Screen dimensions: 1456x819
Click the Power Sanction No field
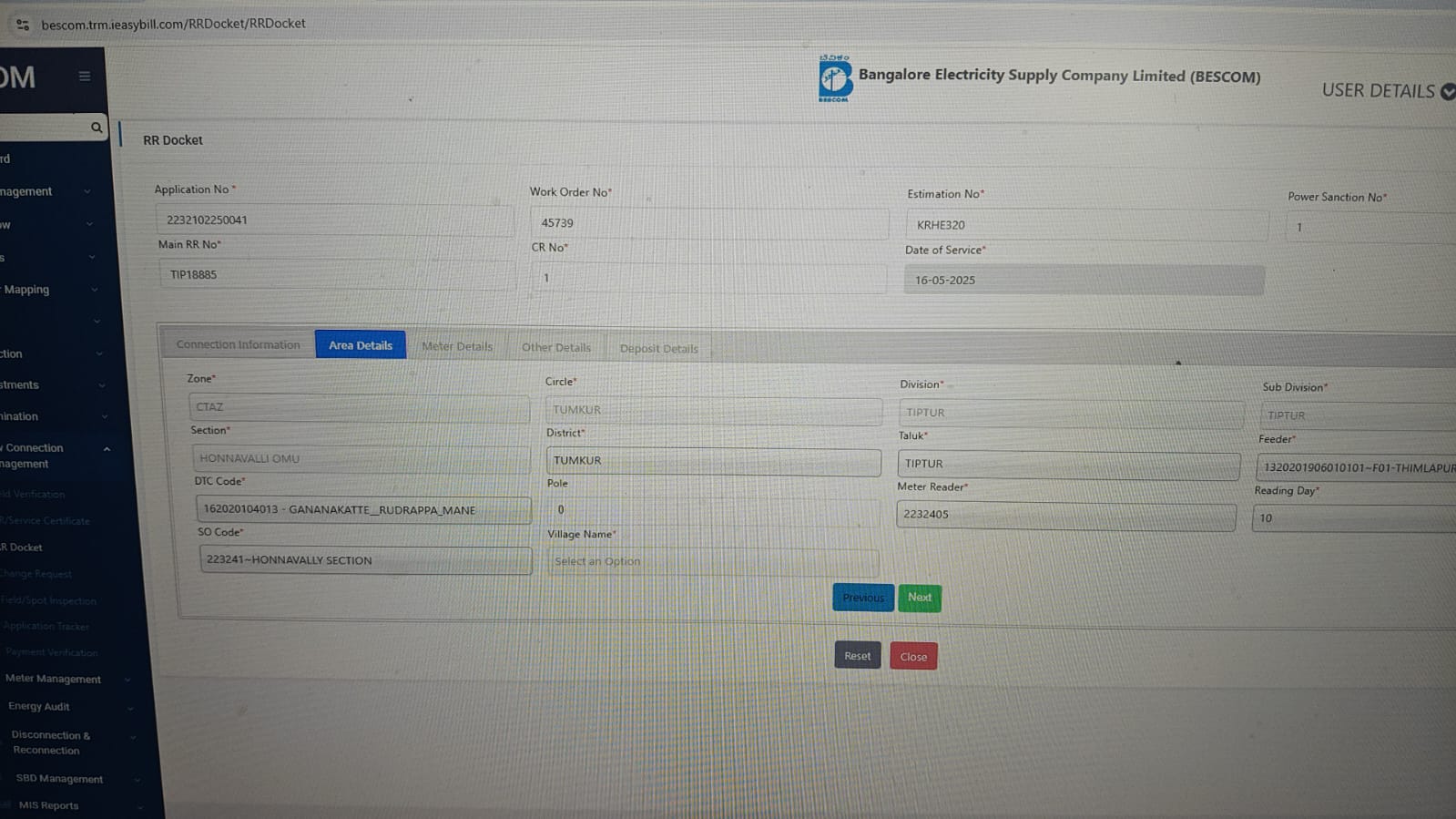[1371, 227]
